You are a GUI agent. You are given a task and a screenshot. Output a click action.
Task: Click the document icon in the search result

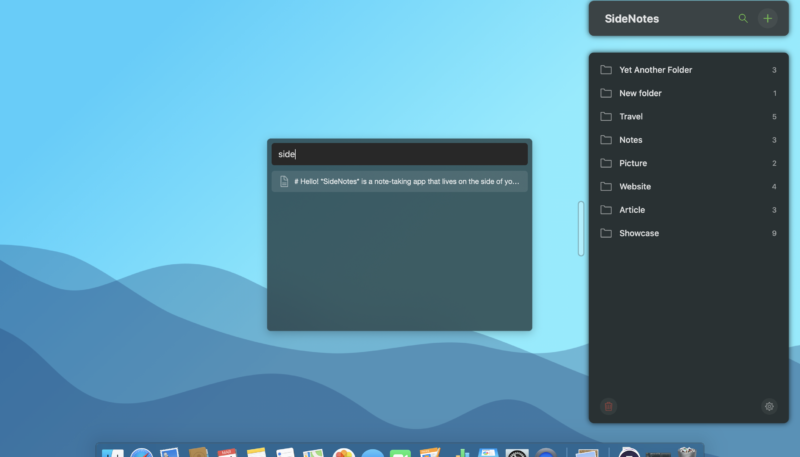point(284,182)
